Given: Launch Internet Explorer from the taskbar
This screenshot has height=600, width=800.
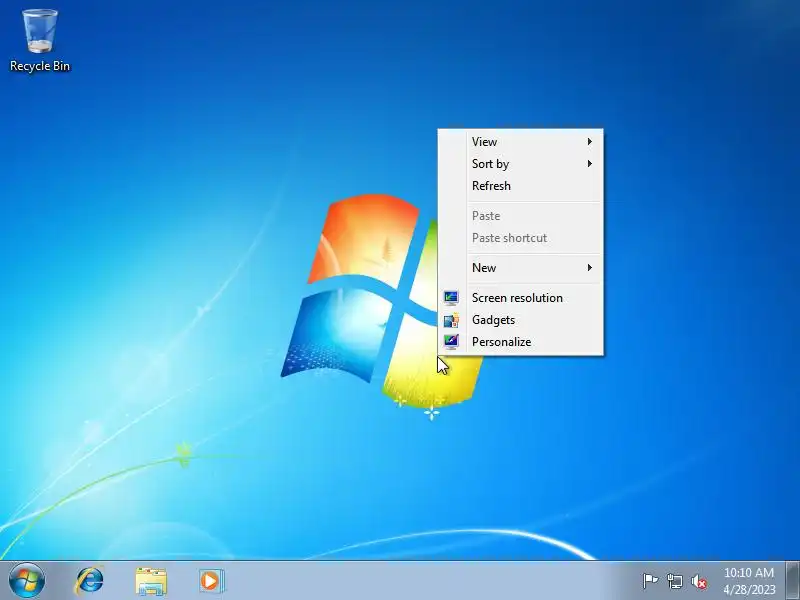Looking at the screenshot, I should point(90,581).
